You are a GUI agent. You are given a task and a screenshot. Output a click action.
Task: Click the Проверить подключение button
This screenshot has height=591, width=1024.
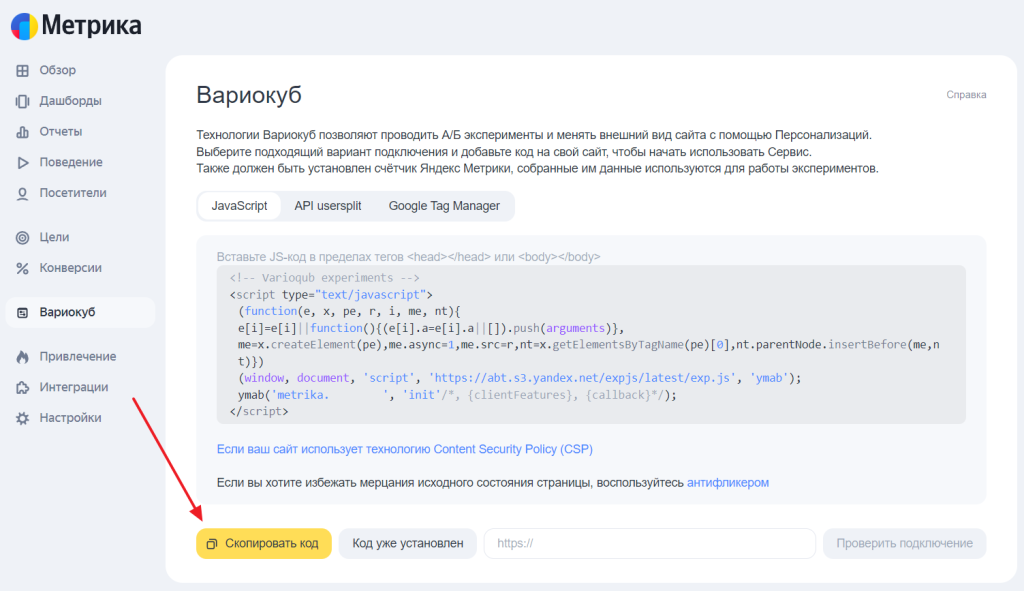click(904, 543)
